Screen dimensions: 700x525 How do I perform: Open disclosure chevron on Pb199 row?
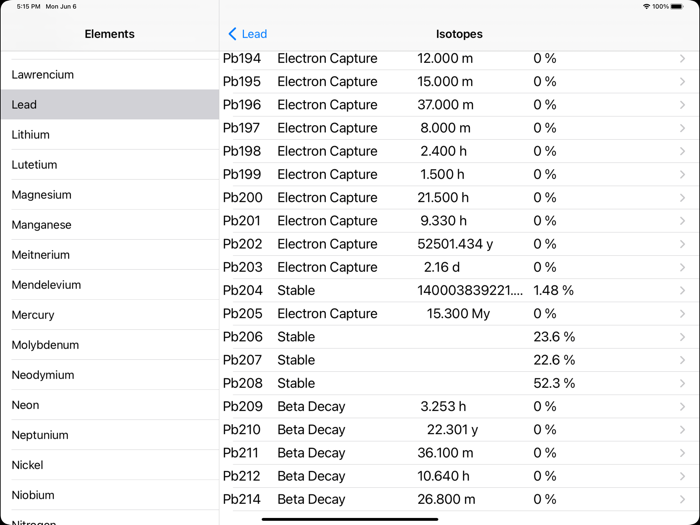pyautogui.click(x=683, y=175)
